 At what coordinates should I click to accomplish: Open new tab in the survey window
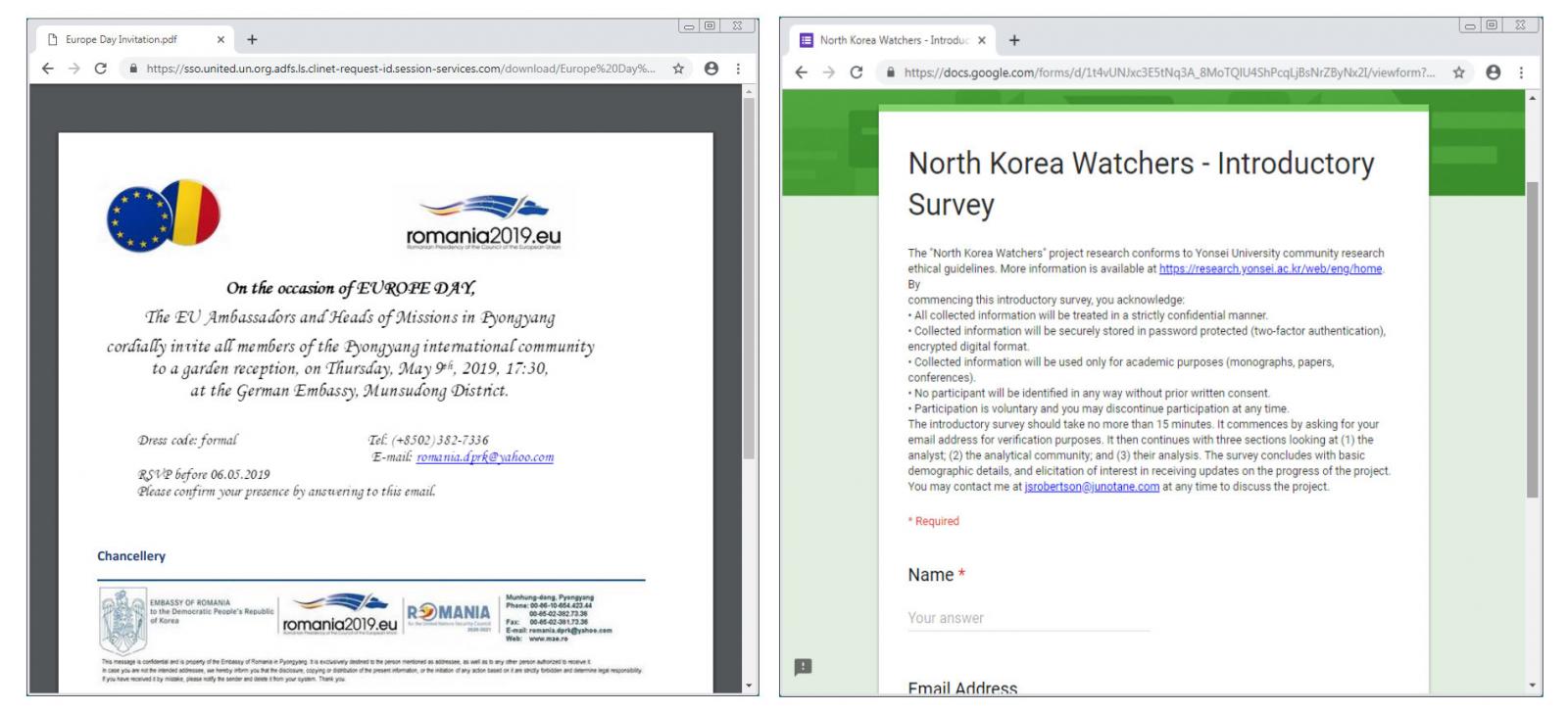click(x=1014, y=40)
